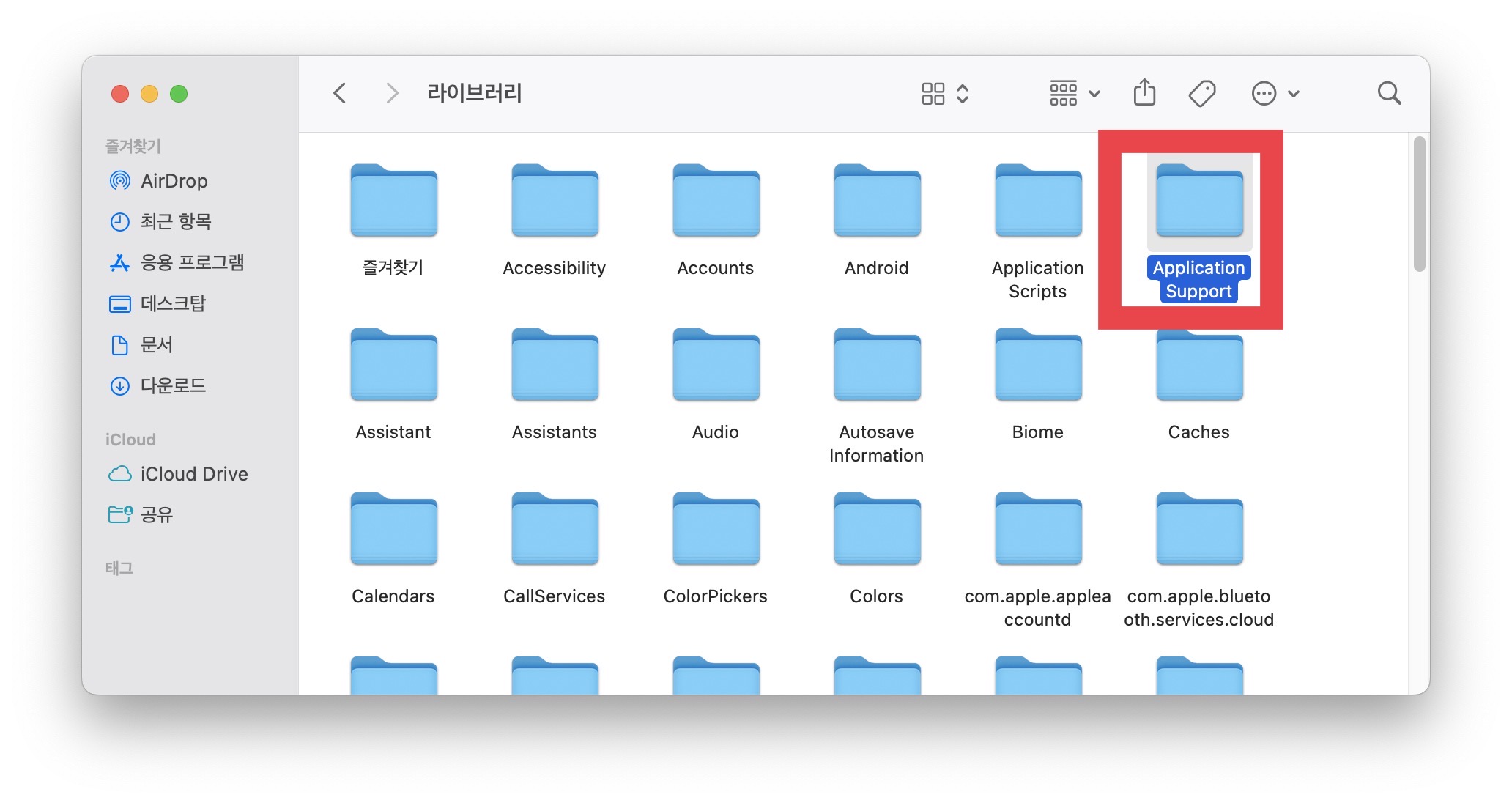
Task: Click the ColorPickers folder name label
Action: pos(715,596)
